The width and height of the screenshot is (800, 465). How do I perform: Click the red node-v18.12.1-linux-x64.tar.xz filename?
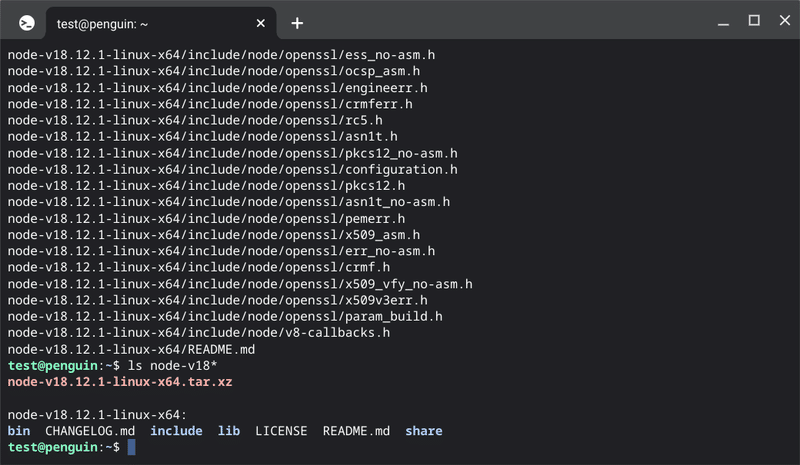point(120,382)
